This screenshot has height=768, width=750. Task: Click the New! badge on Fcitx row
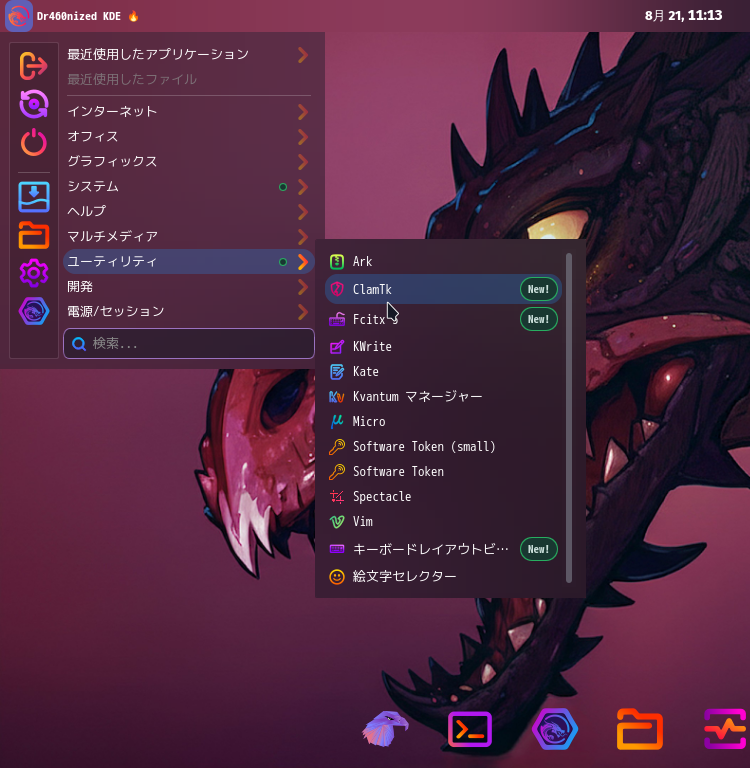coord(538,319)
